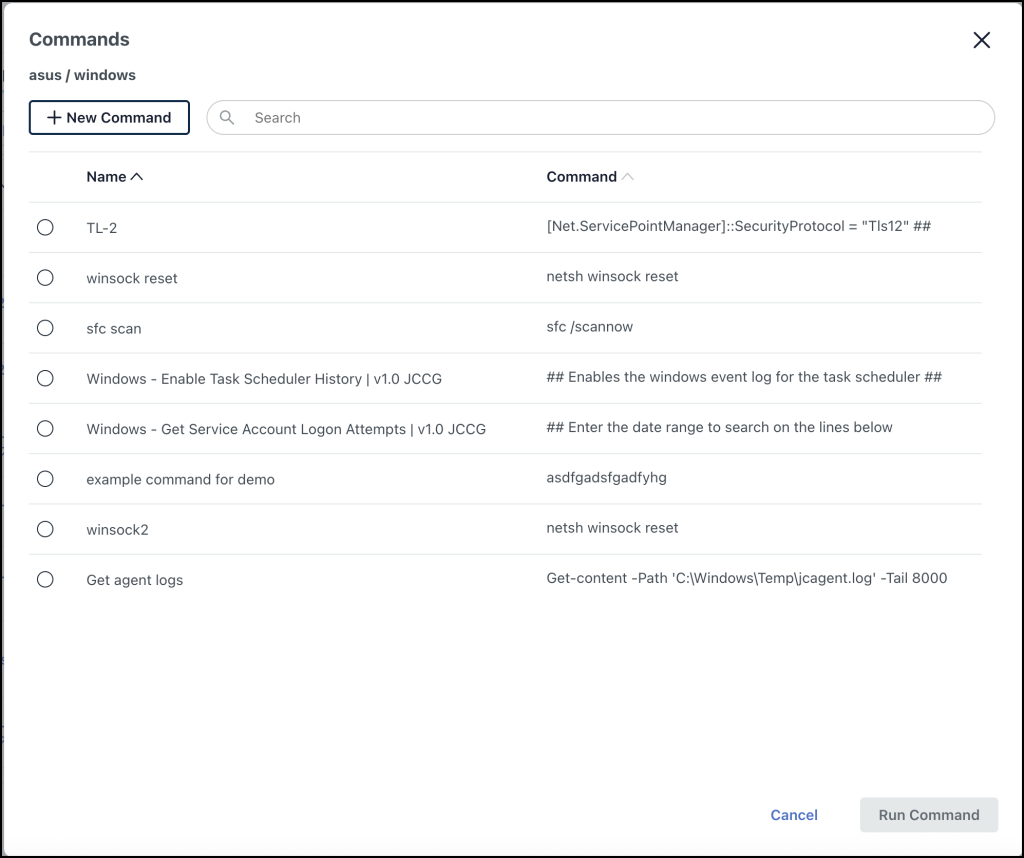Image resolution: width=1024 pixels, height=858 pixels.
Task: Select the TL-2 command radio button
Action: tap(45, 227)
